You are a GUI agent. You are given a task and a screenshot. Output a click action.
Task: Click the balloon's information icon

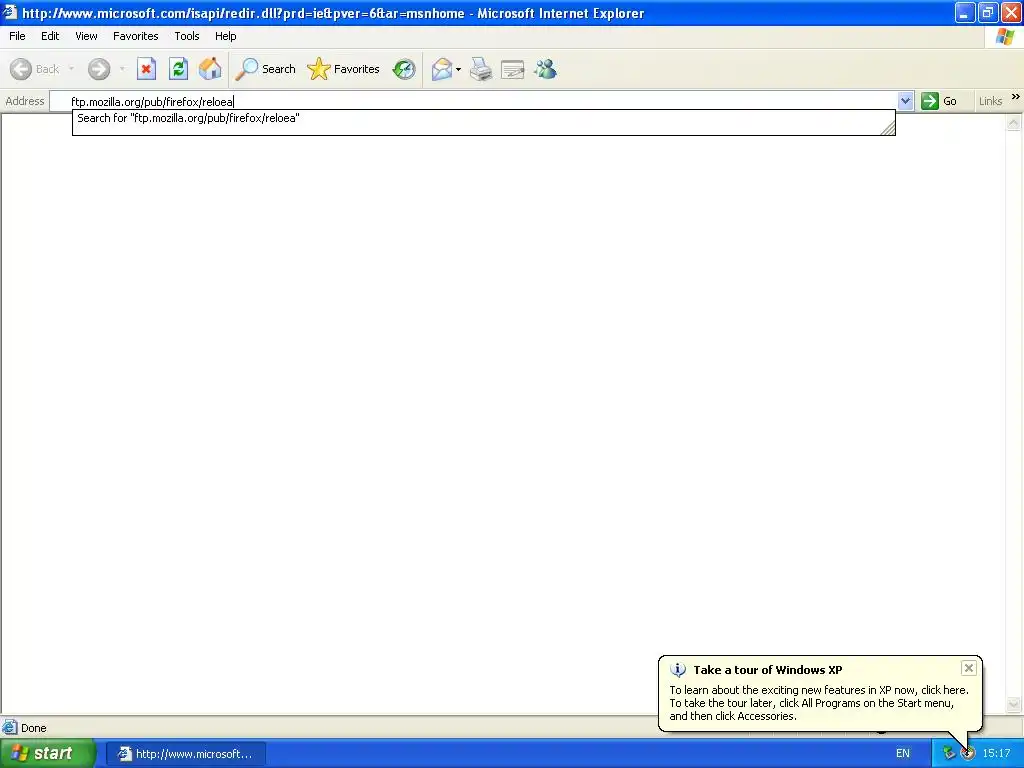[x=678, y=670]
